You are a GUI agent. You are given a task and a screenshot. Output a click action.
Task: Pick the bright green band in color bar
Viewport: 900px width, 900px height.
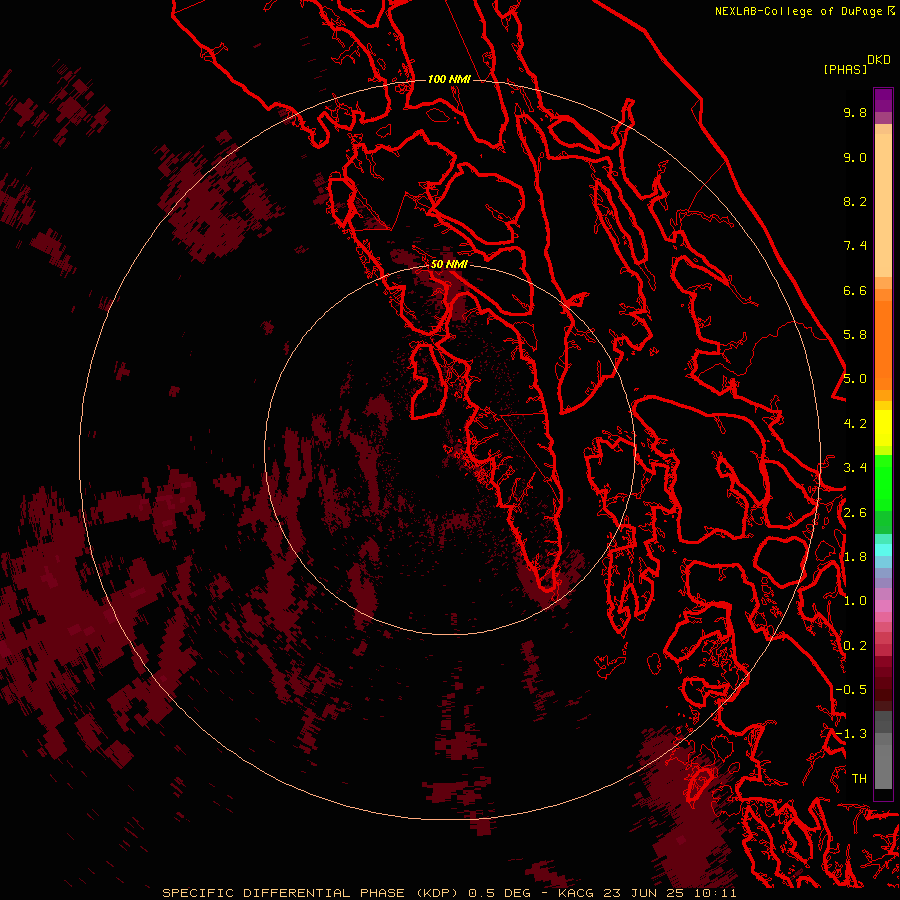pyautogui.click(x=883, y=485)
